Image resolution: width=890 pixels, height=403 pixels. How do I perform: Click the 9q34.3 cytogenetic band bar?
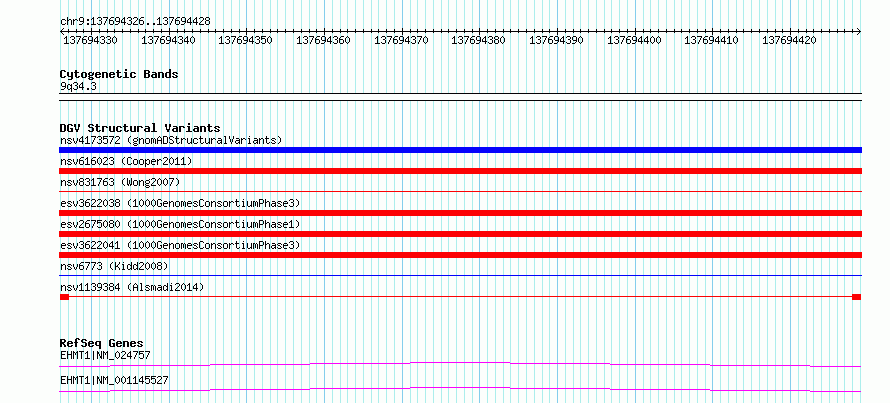tap(460, 97)
